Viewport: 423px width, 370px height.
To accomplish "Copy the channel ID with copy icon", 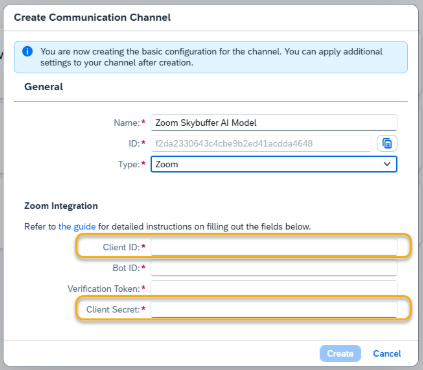I will (x=387, y=144).
